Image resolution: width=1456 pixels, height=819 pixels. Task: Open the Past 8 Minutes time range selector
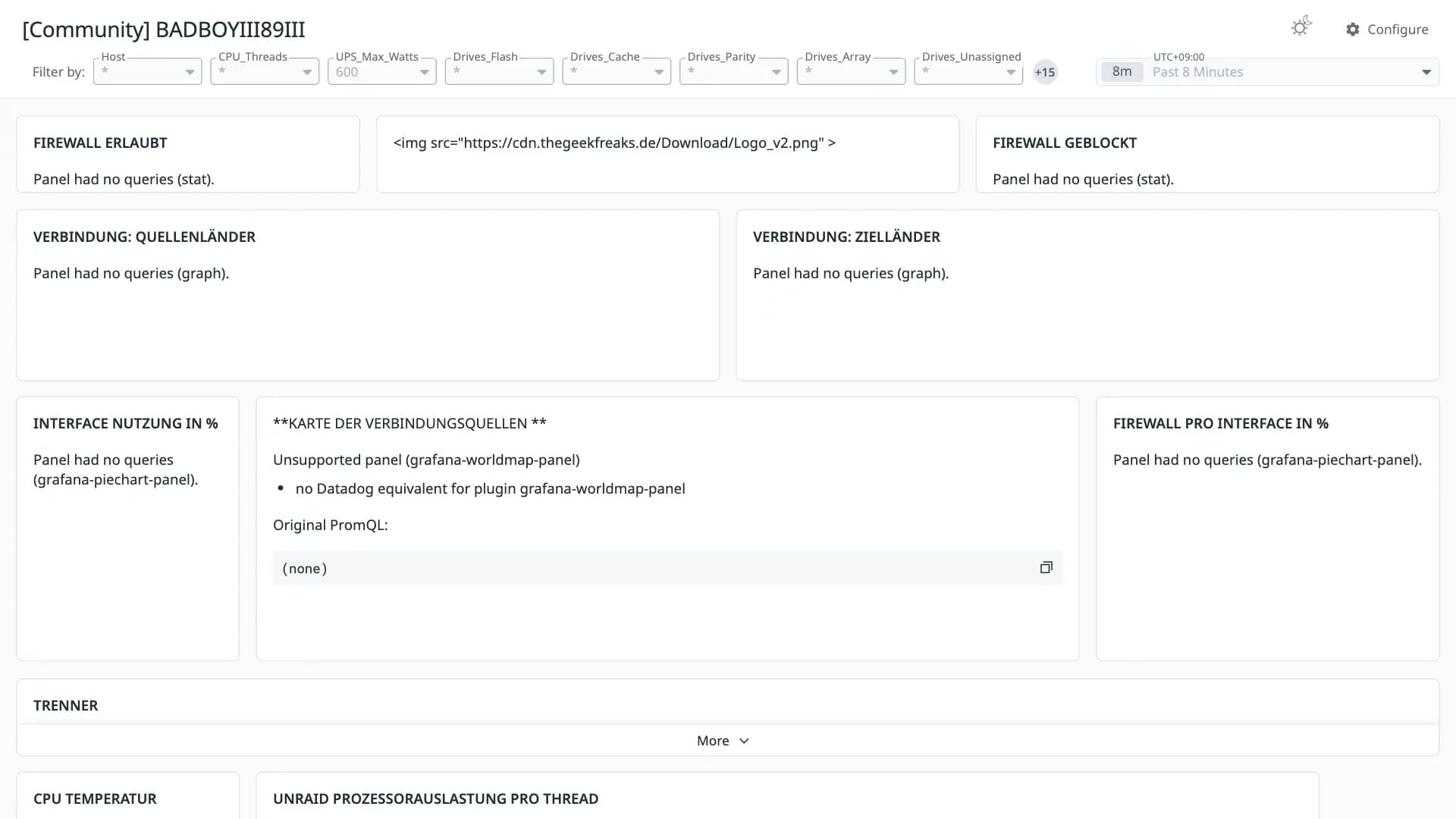(1267, 71)
